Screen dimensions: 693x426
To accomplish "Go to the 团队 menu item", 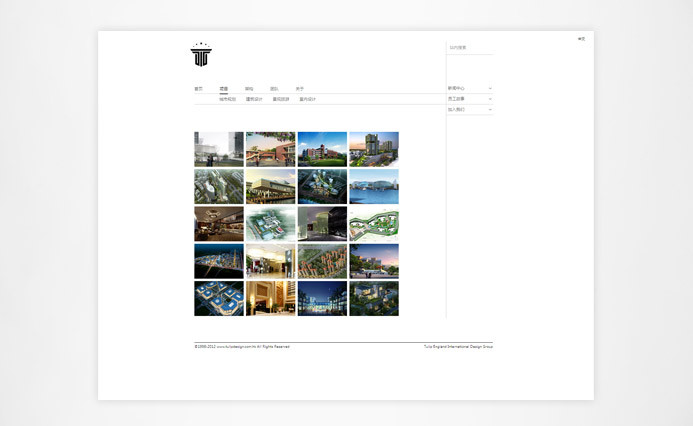I will tap(274, 88).
